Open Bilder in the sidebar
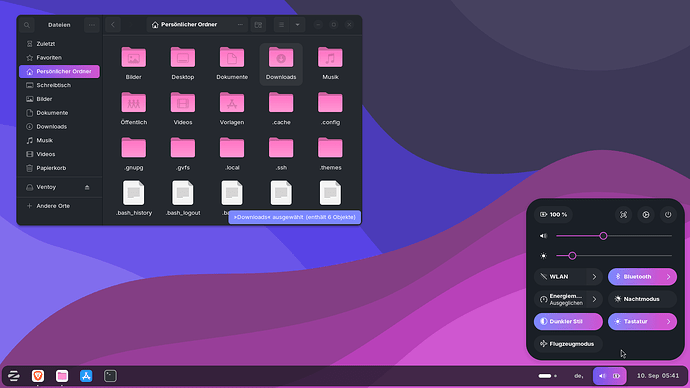 pos(59,99)
